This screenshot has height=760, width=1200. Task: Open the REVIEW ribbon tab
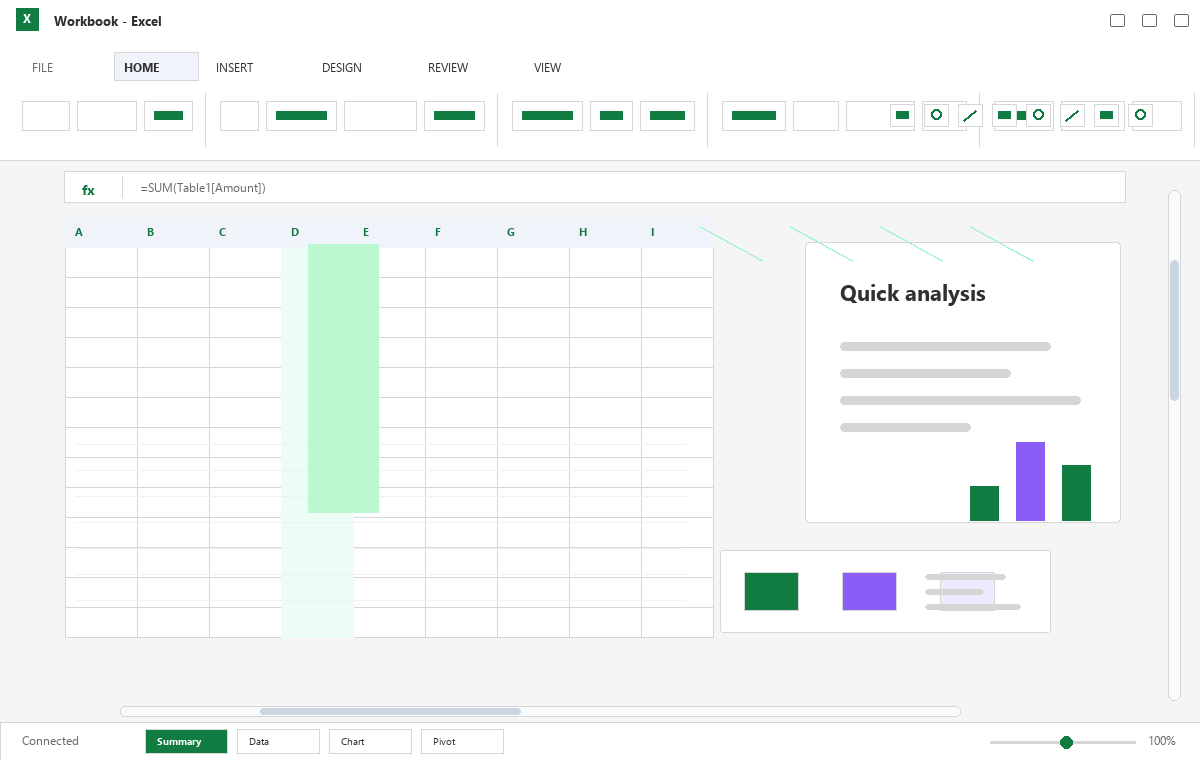[448, 68]
